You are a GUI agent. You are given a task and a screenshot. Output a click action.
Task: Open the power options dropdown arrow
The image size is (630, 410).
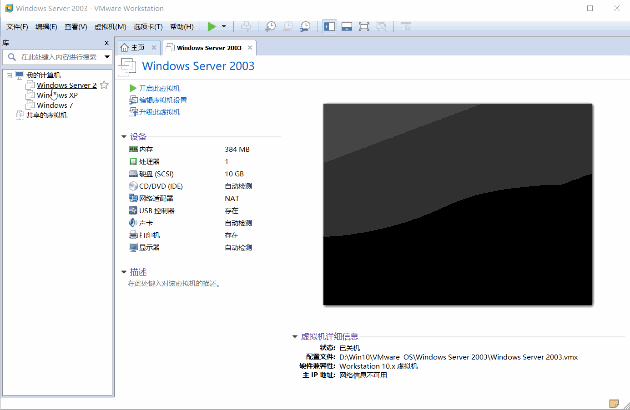(x=224, y=27)
